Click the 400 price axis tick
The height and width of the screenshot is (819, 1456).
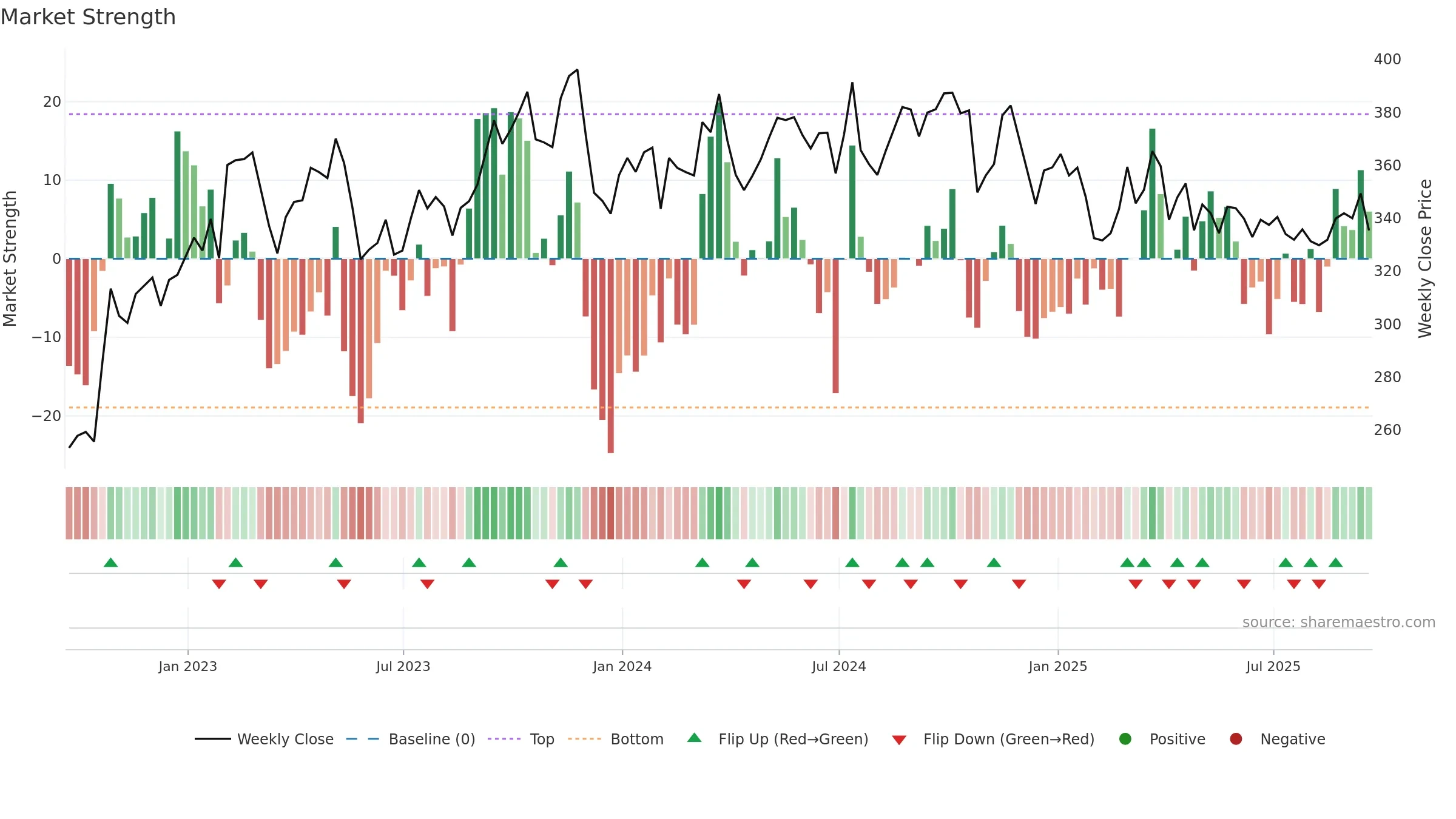click(1387, 59)
